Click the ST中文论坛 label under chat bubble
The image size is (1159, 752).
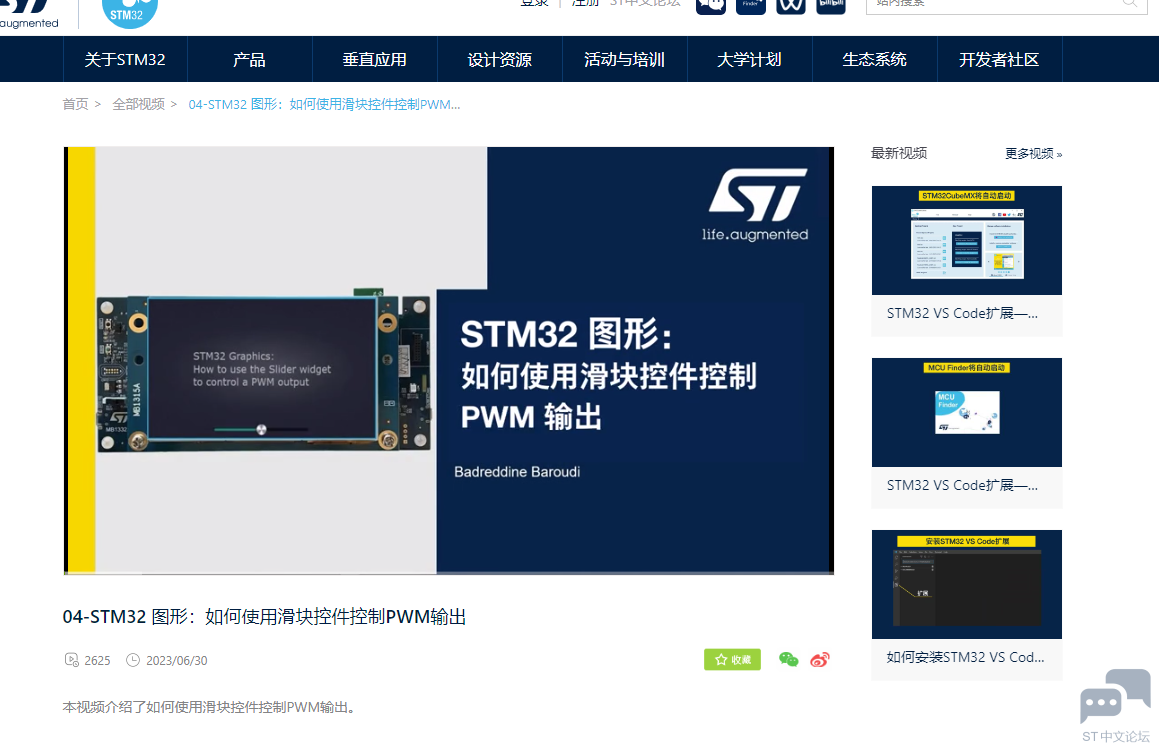coord(1116,736)
